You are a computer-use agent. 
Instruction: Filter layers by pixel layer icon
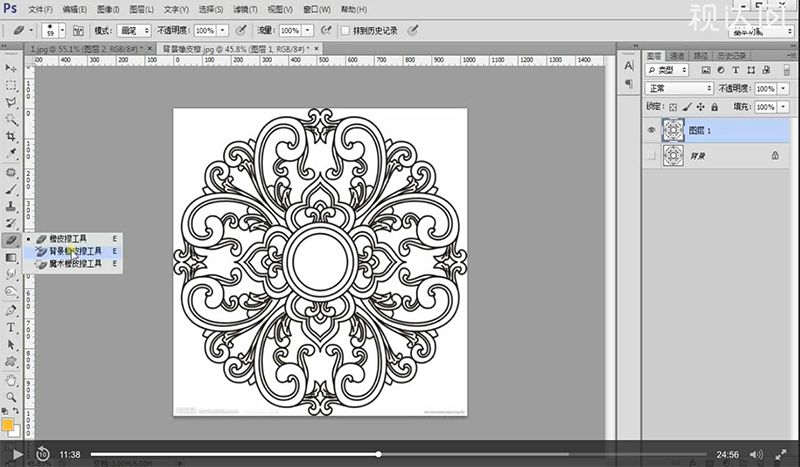[x=706, y=70]
